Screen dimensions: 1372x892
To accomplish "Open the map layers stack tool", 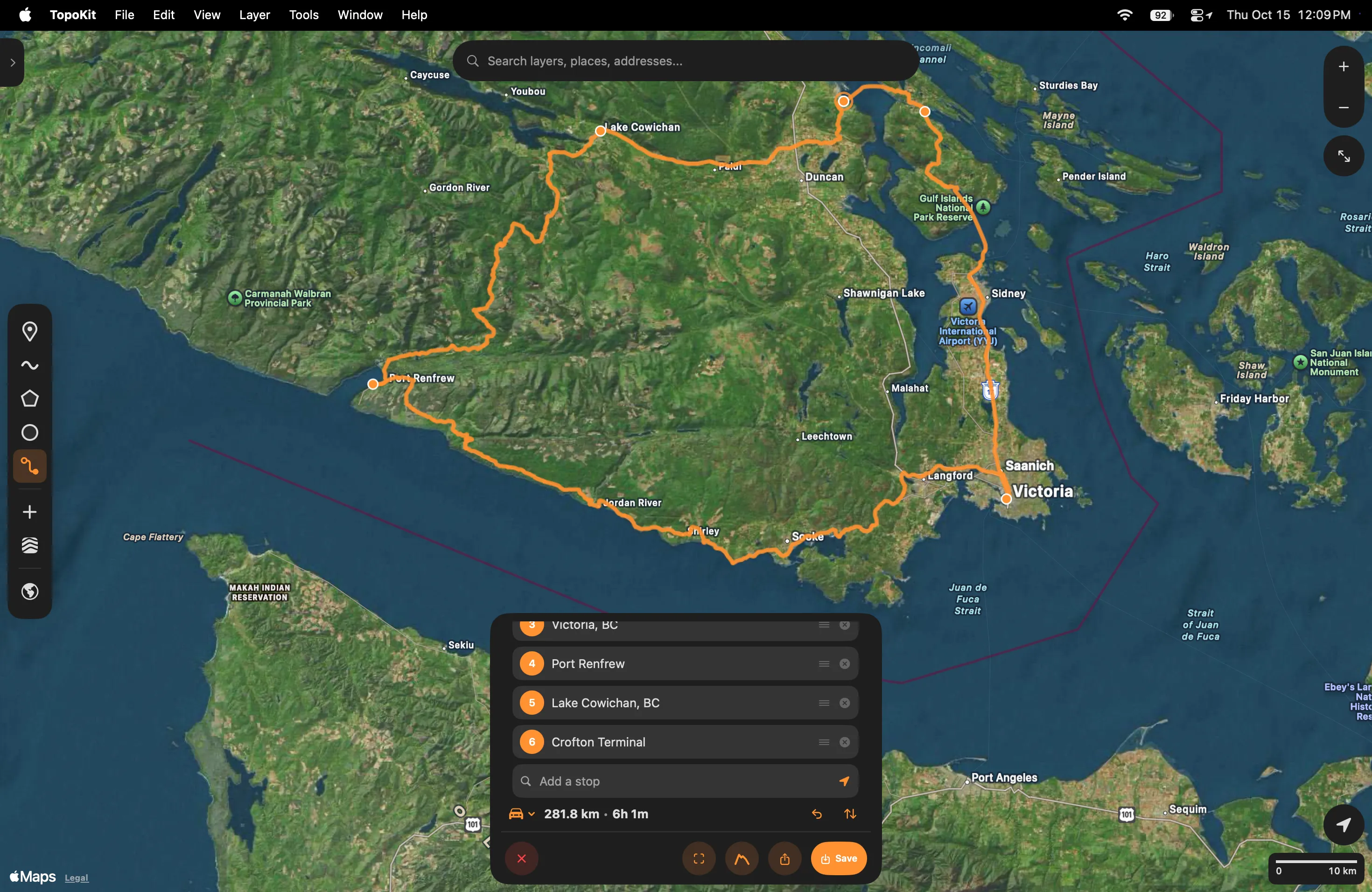I will point(29,545).
